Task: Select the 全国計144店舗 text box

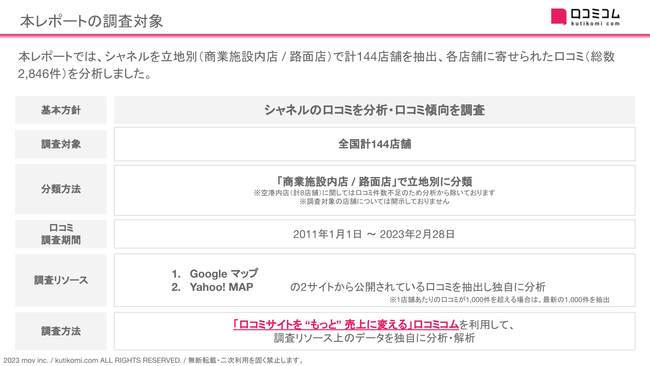Action: tap(374, 144)
